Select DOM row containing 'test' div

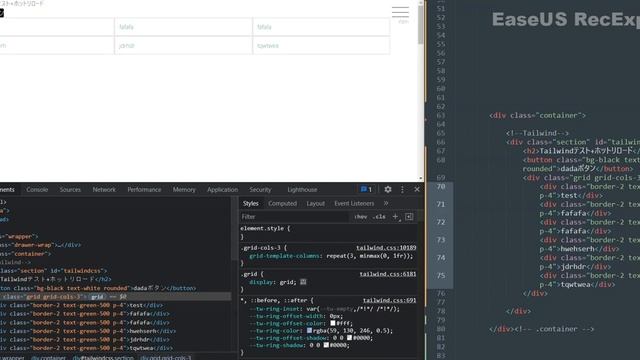click(x=115, y=305)
